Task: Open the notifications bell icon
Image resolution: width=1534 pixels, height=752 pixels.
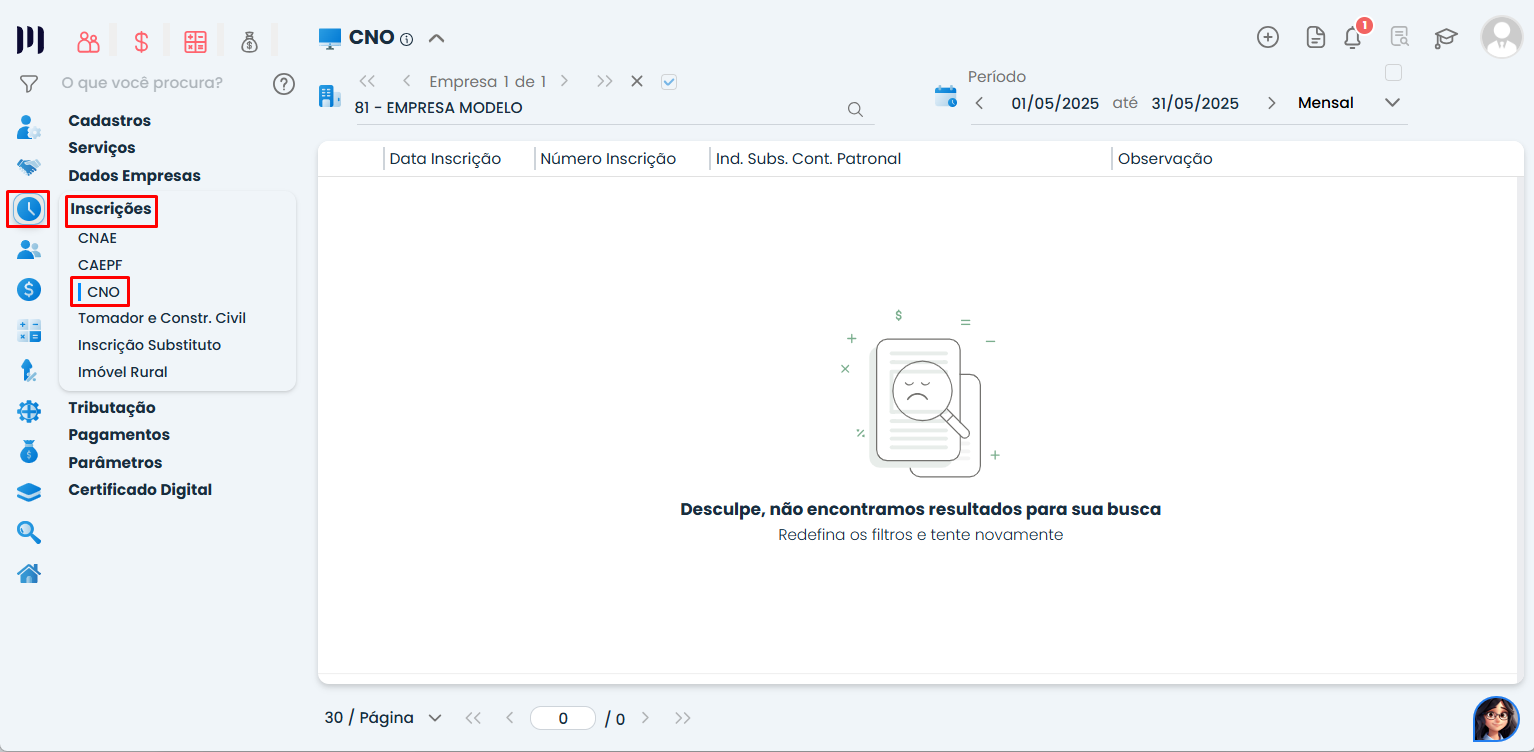Action: (x=1352, y=38)
